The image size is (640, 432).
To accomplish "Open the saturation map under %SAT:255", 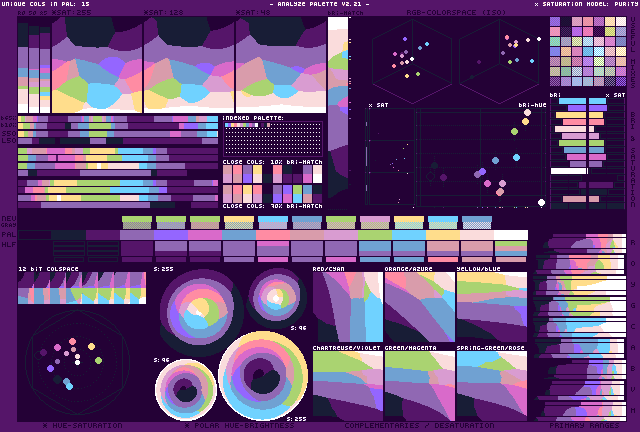I will coord(97,65).
